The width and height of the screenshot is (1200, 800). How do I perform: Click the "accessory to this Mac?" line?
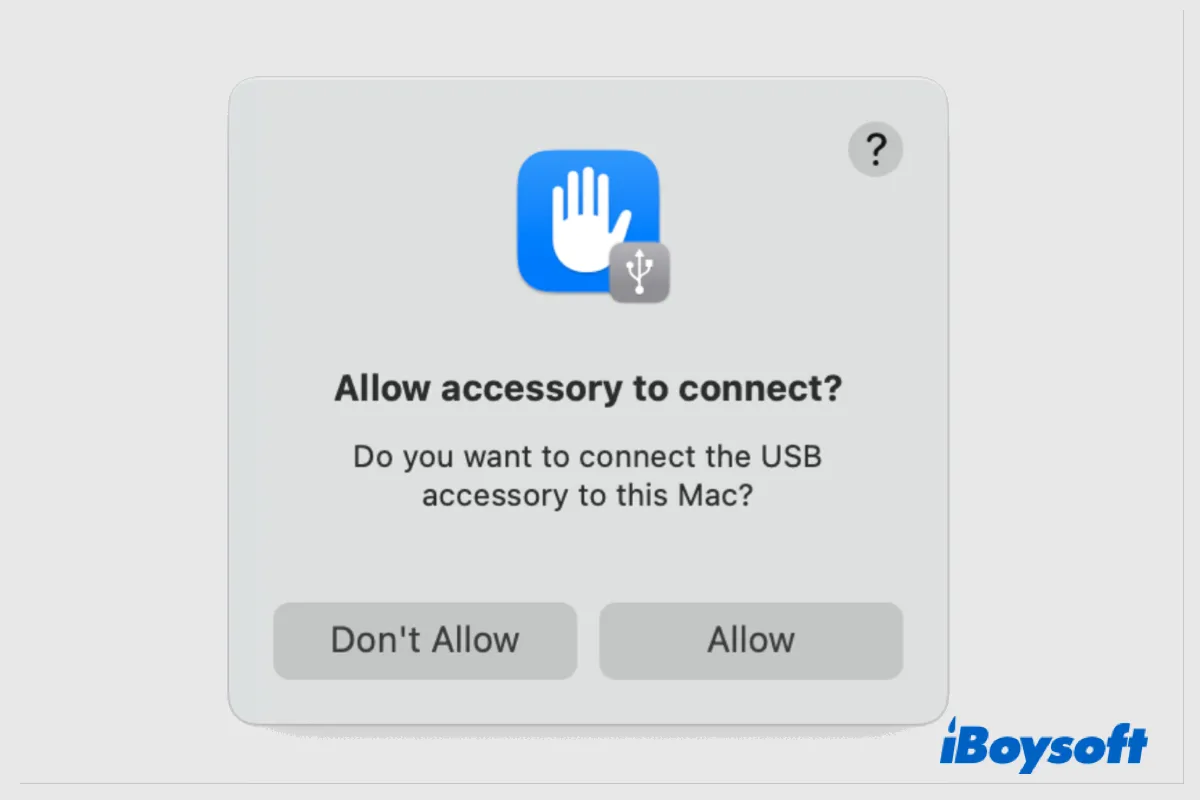click(x=587, y=496)
